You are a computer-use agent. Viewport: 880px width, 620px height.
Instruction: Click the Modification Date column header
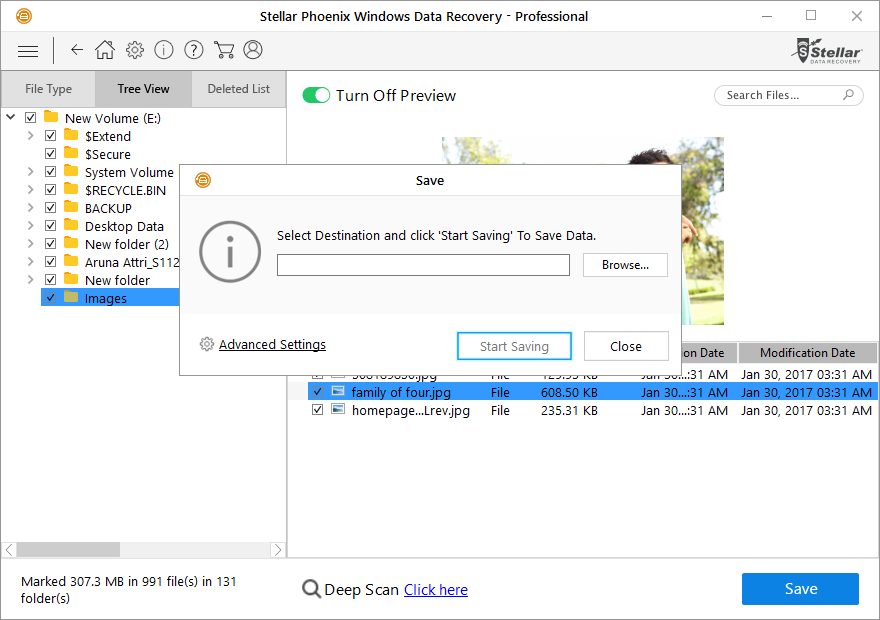point(807,353)
